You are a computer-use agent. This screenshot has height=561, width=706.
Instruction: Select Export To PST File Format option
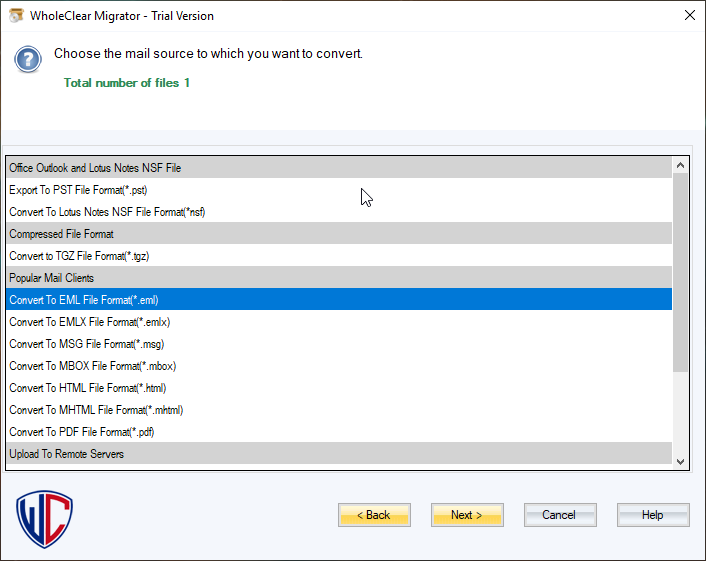pyautogui.click(x=79, y=190)
